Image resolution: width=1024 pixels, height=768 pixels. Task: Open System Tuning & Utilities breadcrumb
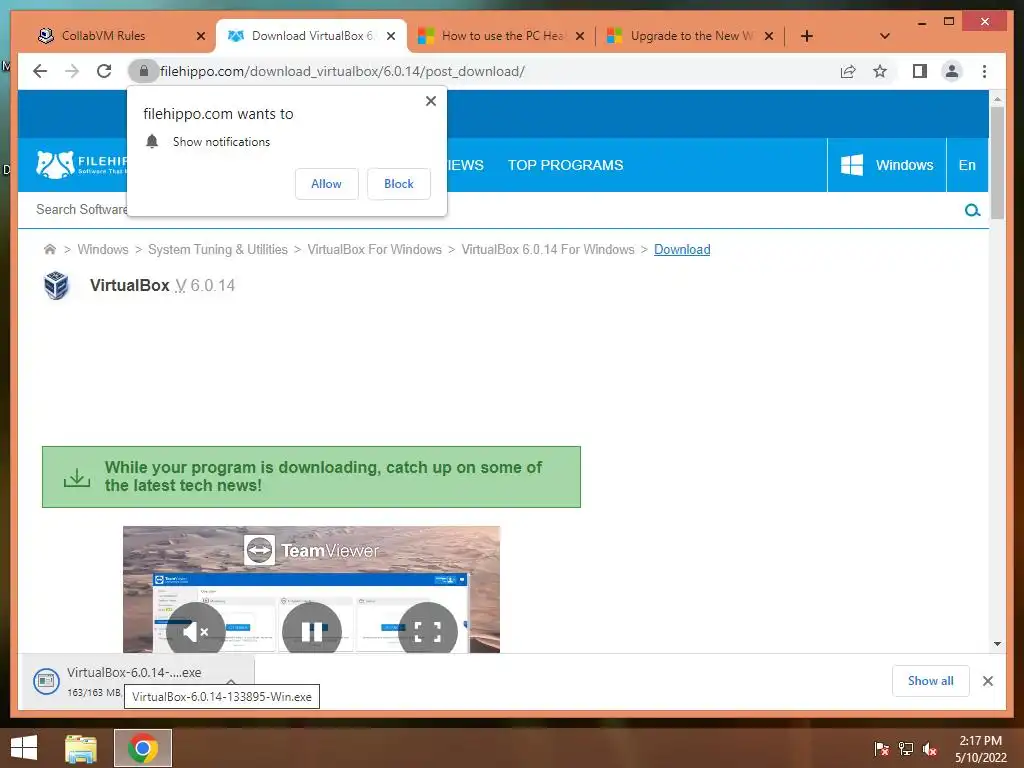point(217,249)
